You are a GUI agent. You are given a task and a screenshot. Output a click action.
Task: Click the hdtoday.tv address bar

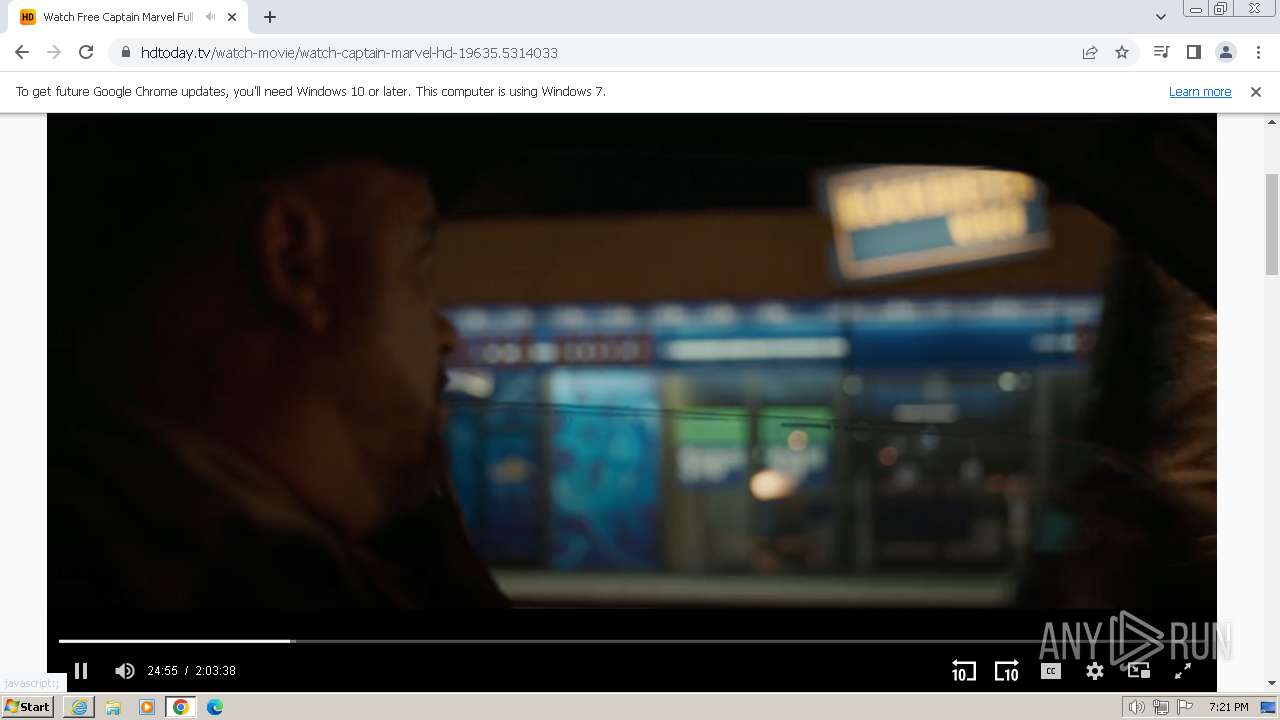[600, 53]
